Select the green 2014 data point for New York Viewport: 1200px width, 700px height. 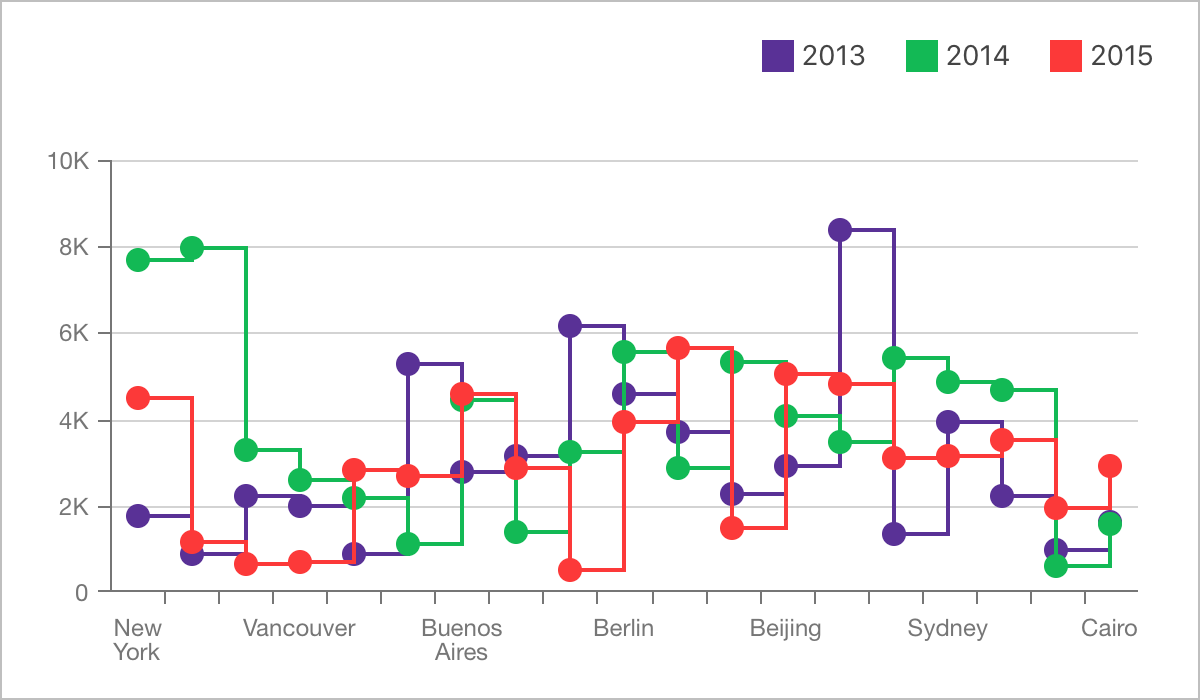click(x=138, y=260)
